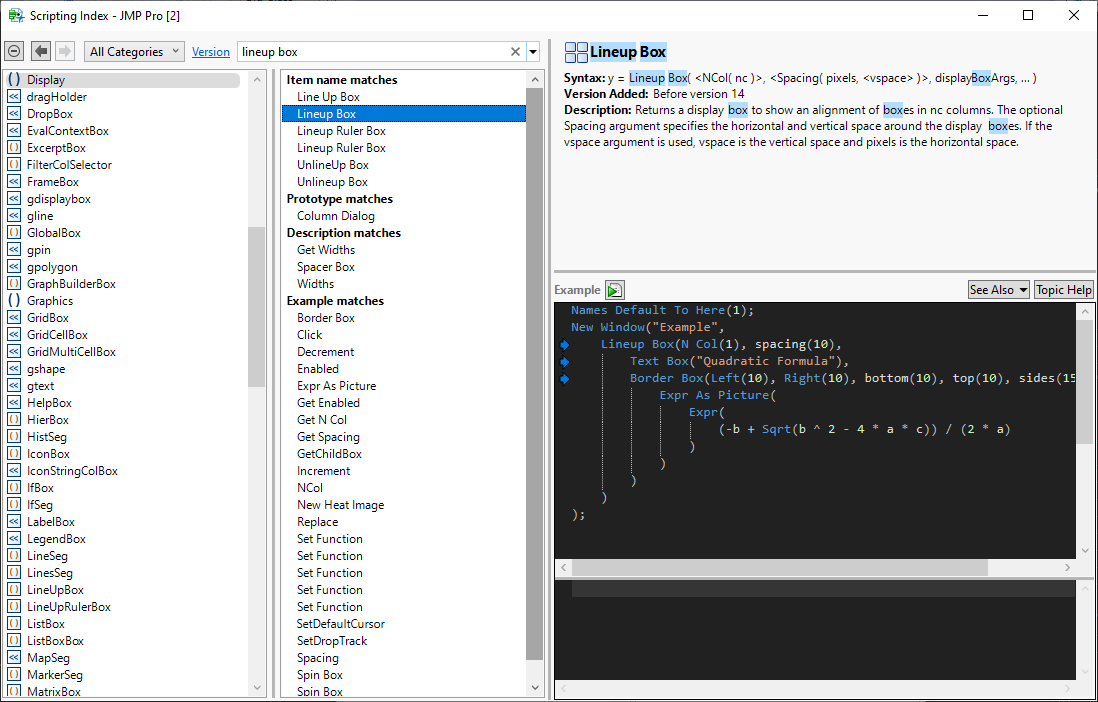Open the See Also dropdown
Image resolution: width=1098 pixels, height=702 pixels.
pyautogui.click(x=998, y=290)
